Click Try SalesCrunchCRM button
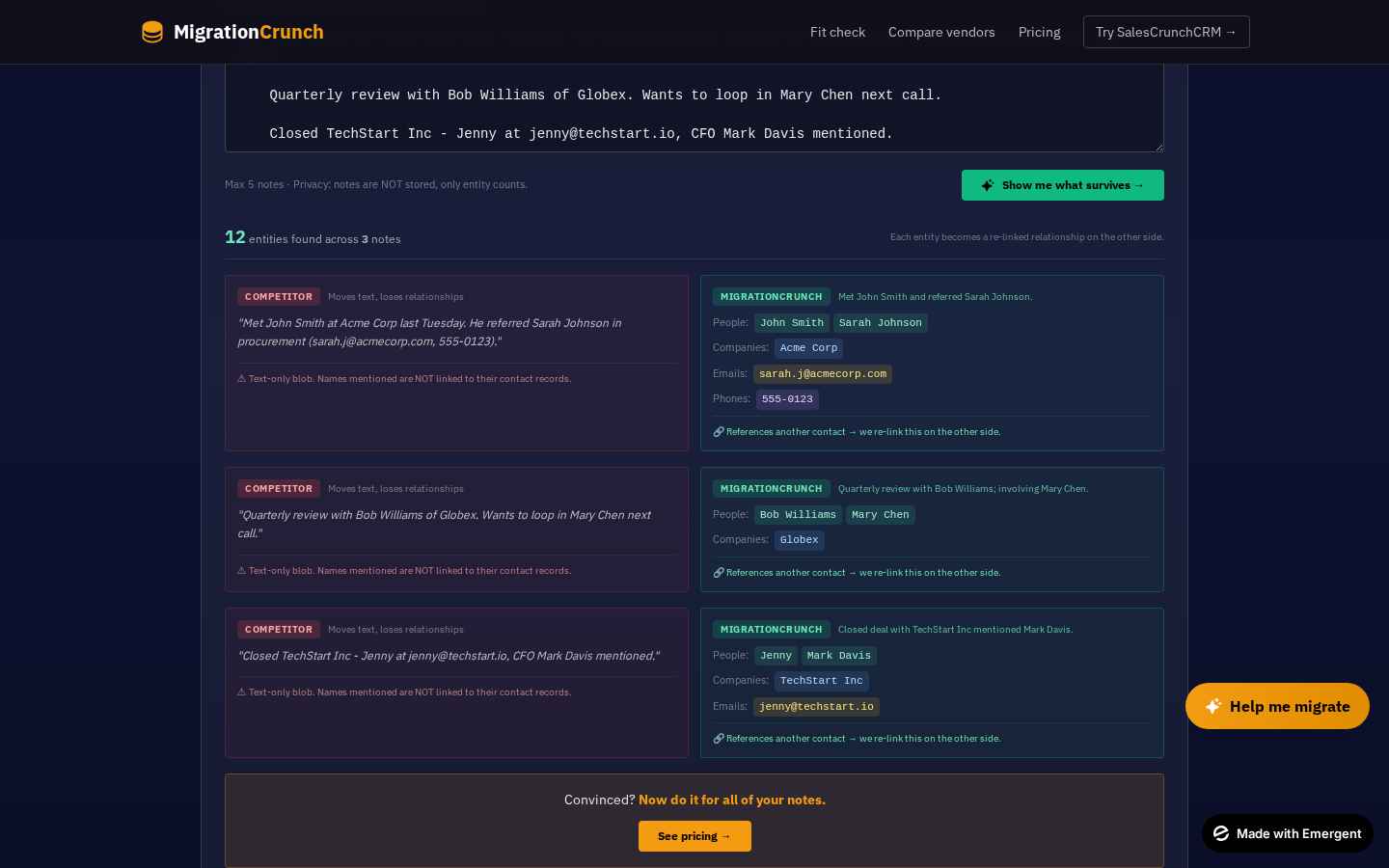1389x868 pixels. coord(1166,32)
